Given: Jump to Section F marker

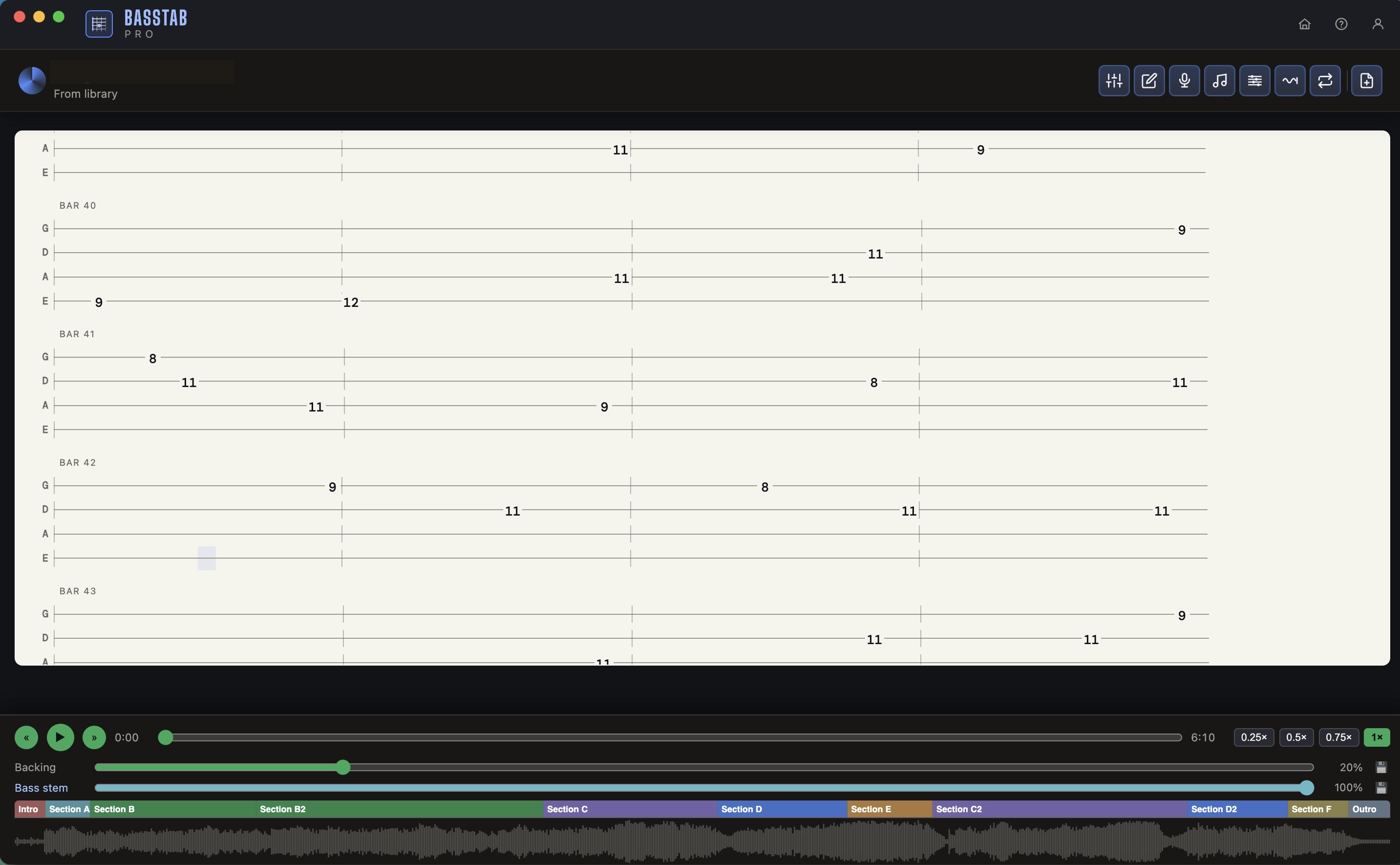Looking at the screenshot, I should click(x=1318, y=809).
